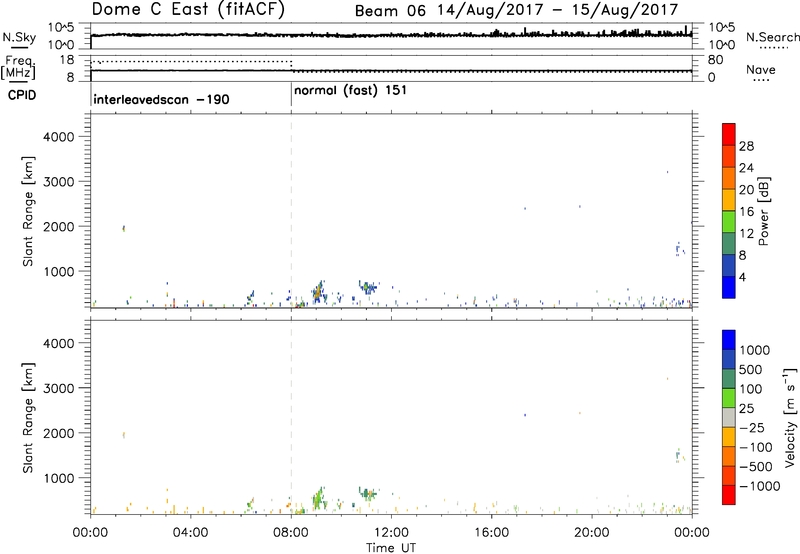Pick the power swatch between 20 and 24
Screen dimensions: 800x554
729,179
